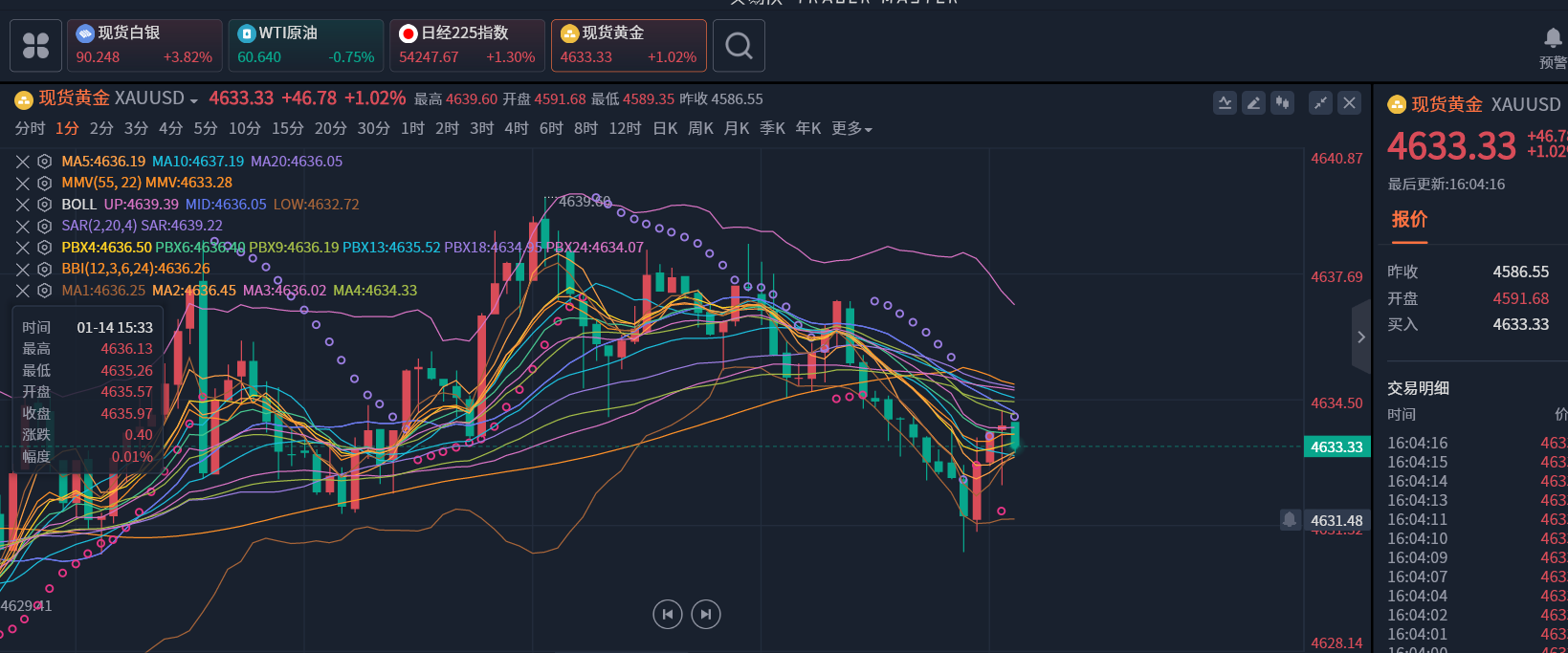
Task: Open the WTI原油 quote card
Action: [305, 46]
